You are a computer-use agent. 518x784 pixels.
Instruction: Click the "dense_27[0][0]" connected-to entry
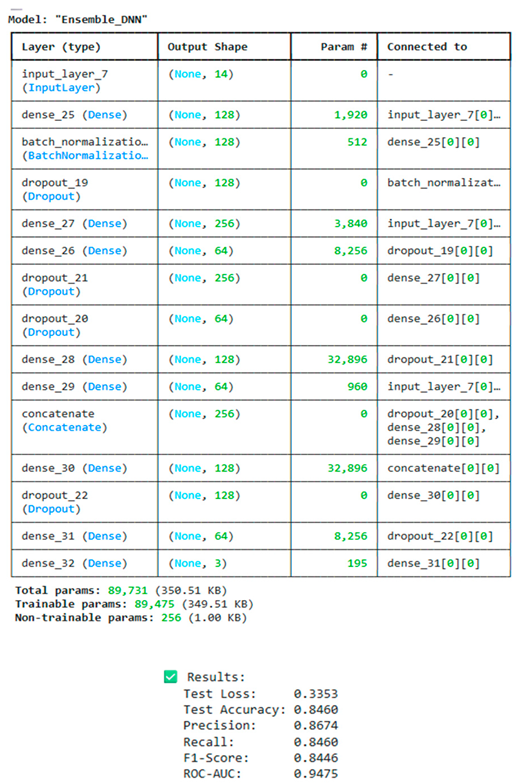click(x=434, y=278)
